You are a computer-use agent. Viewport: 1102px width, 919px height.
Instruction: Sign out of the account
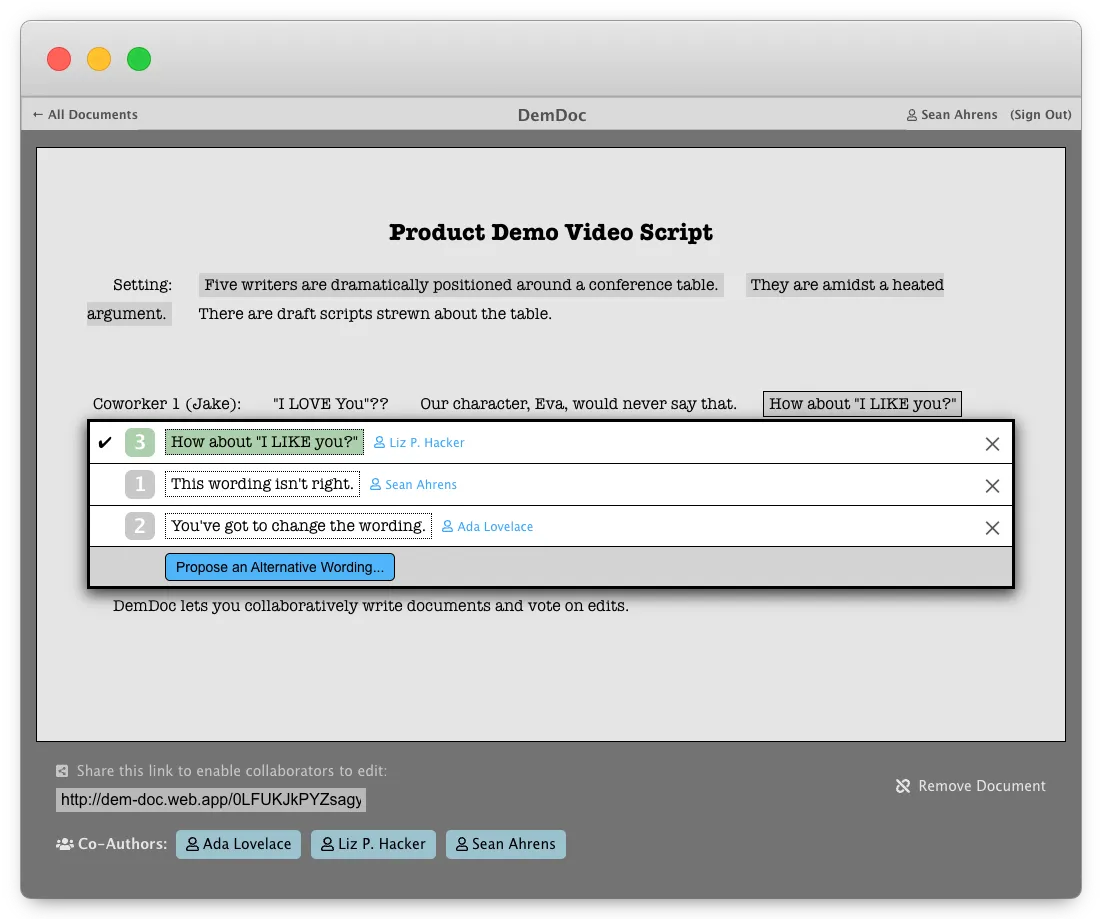[x=1040, y=115]
